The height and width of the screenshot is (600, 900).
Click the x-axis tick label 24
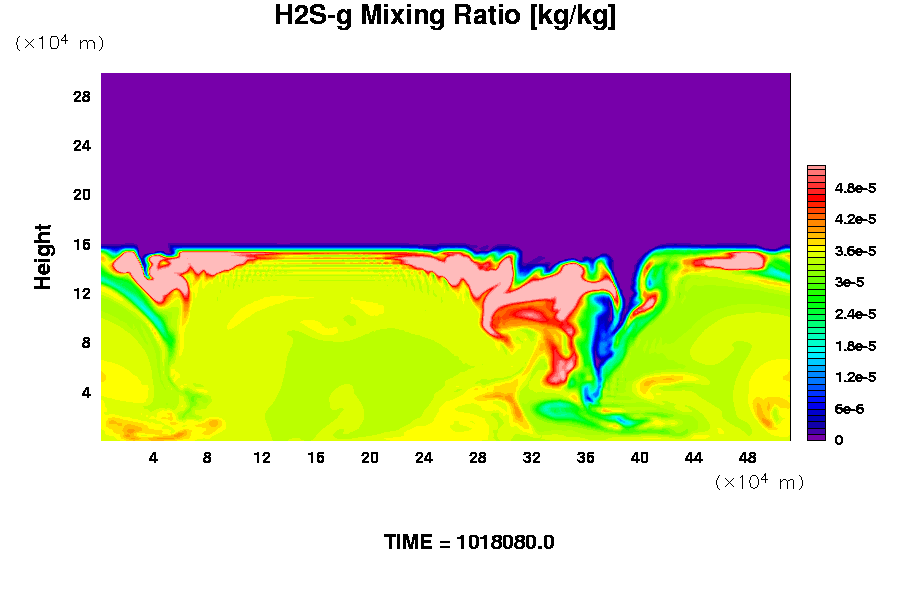[x=424, y=457]
